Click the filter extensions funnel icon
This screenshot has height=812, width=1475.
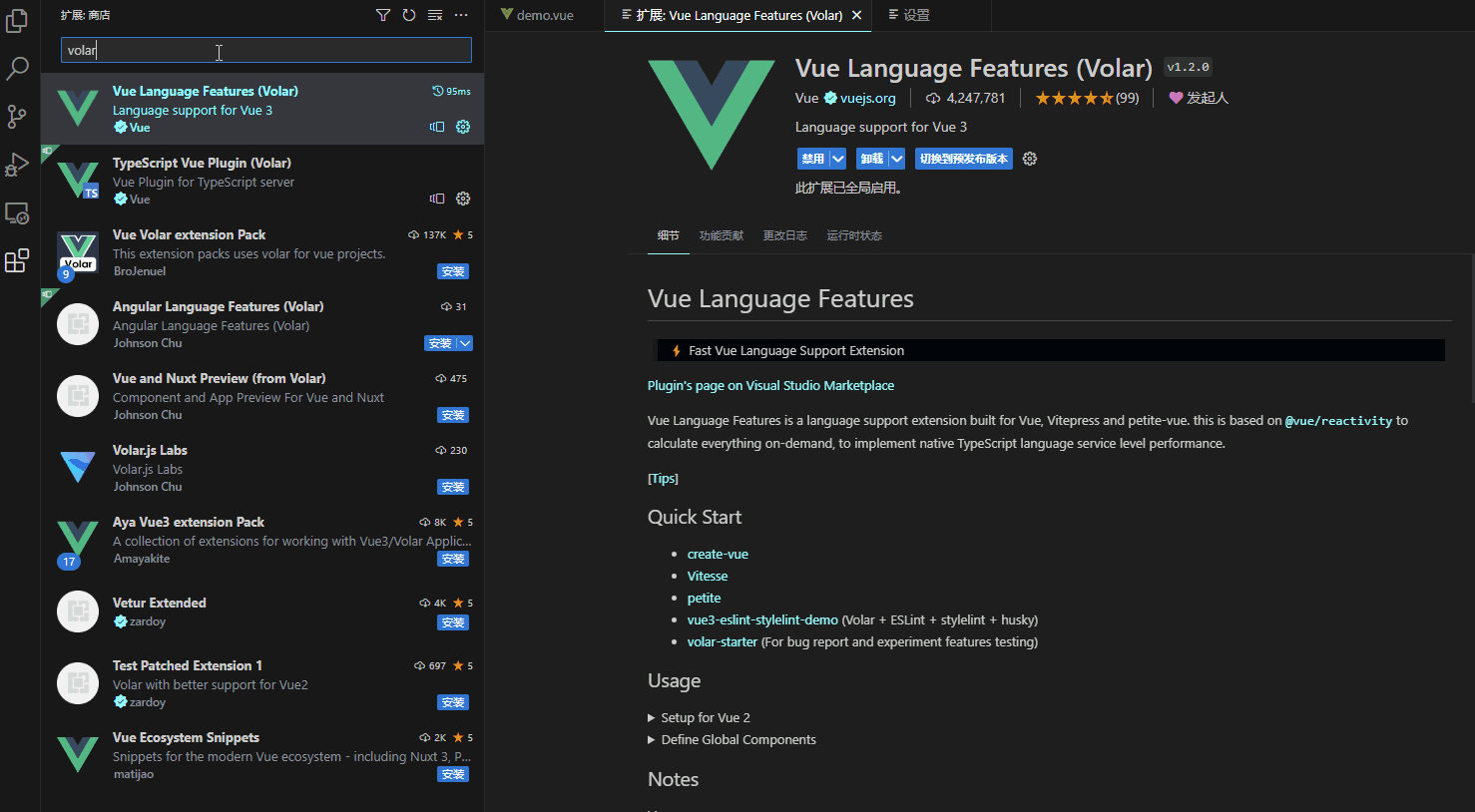383,15
